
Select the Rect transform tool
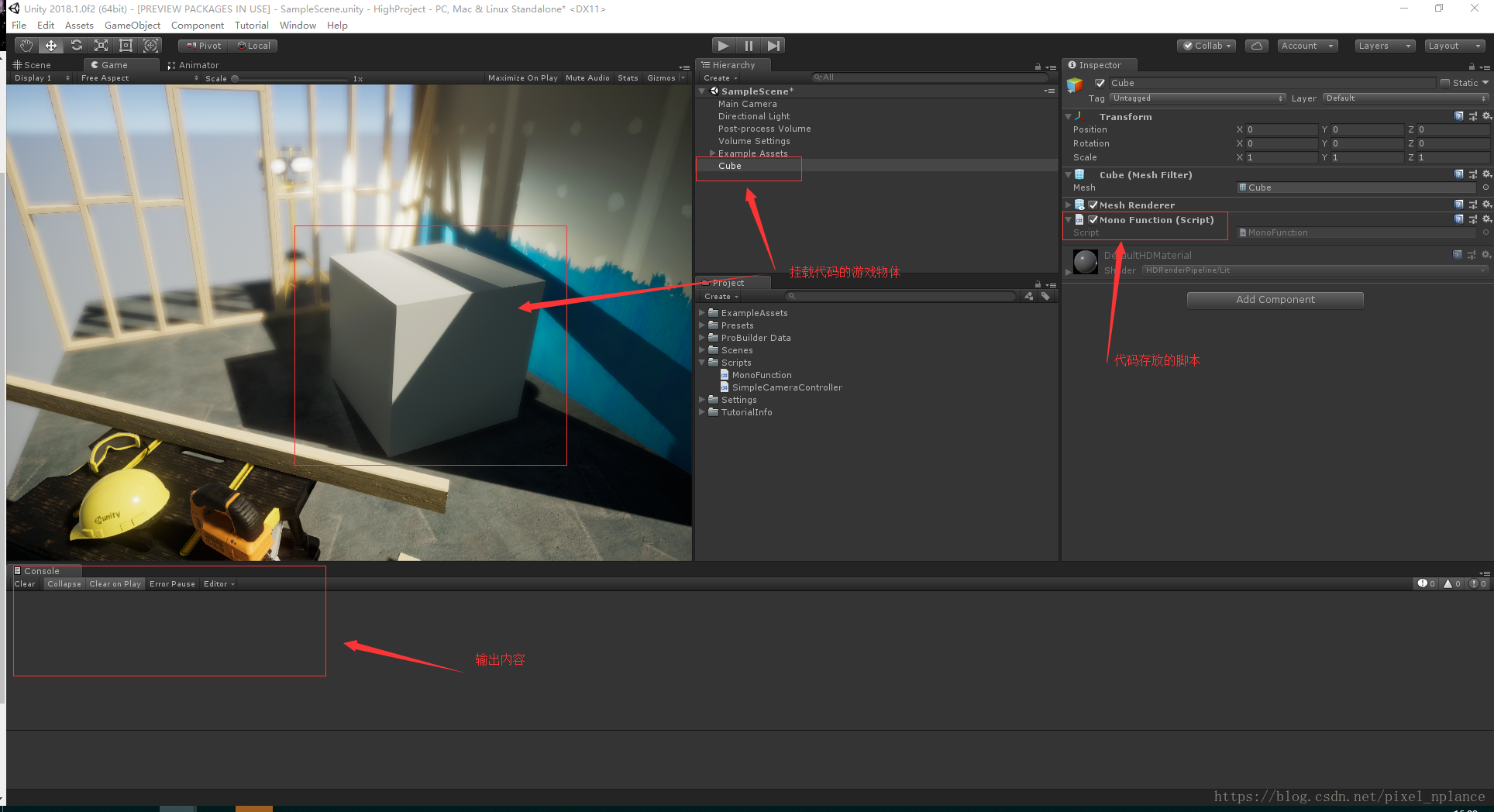126,46
